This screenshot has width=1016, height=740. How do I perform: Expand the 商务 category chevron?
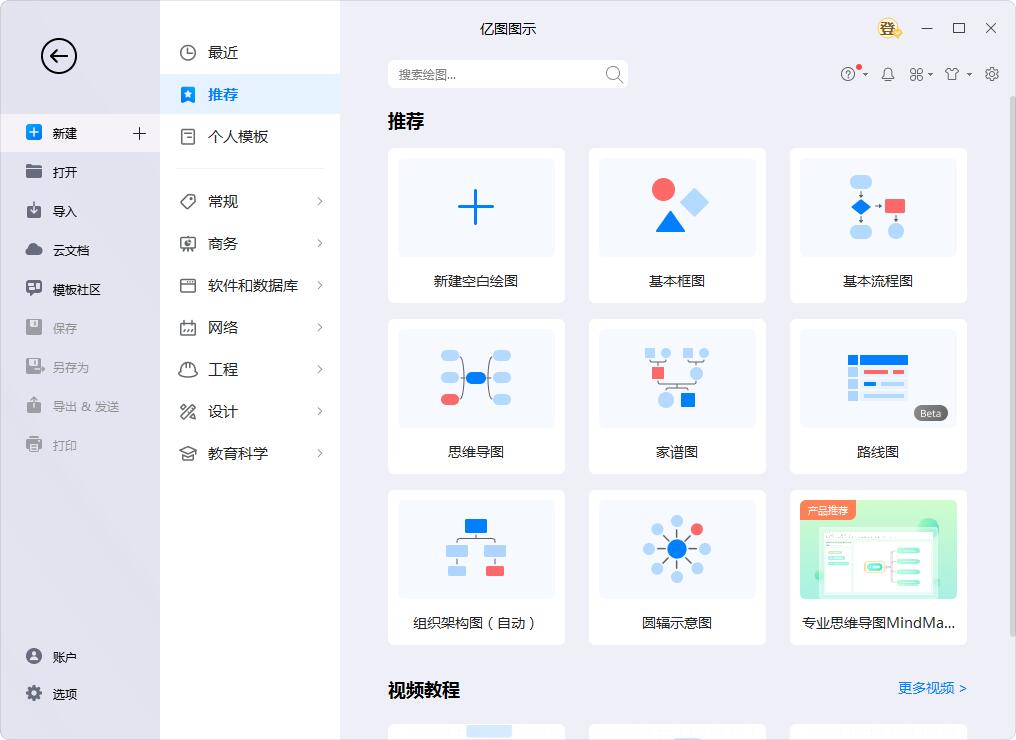pyautogui.click(x=319, y=243)
